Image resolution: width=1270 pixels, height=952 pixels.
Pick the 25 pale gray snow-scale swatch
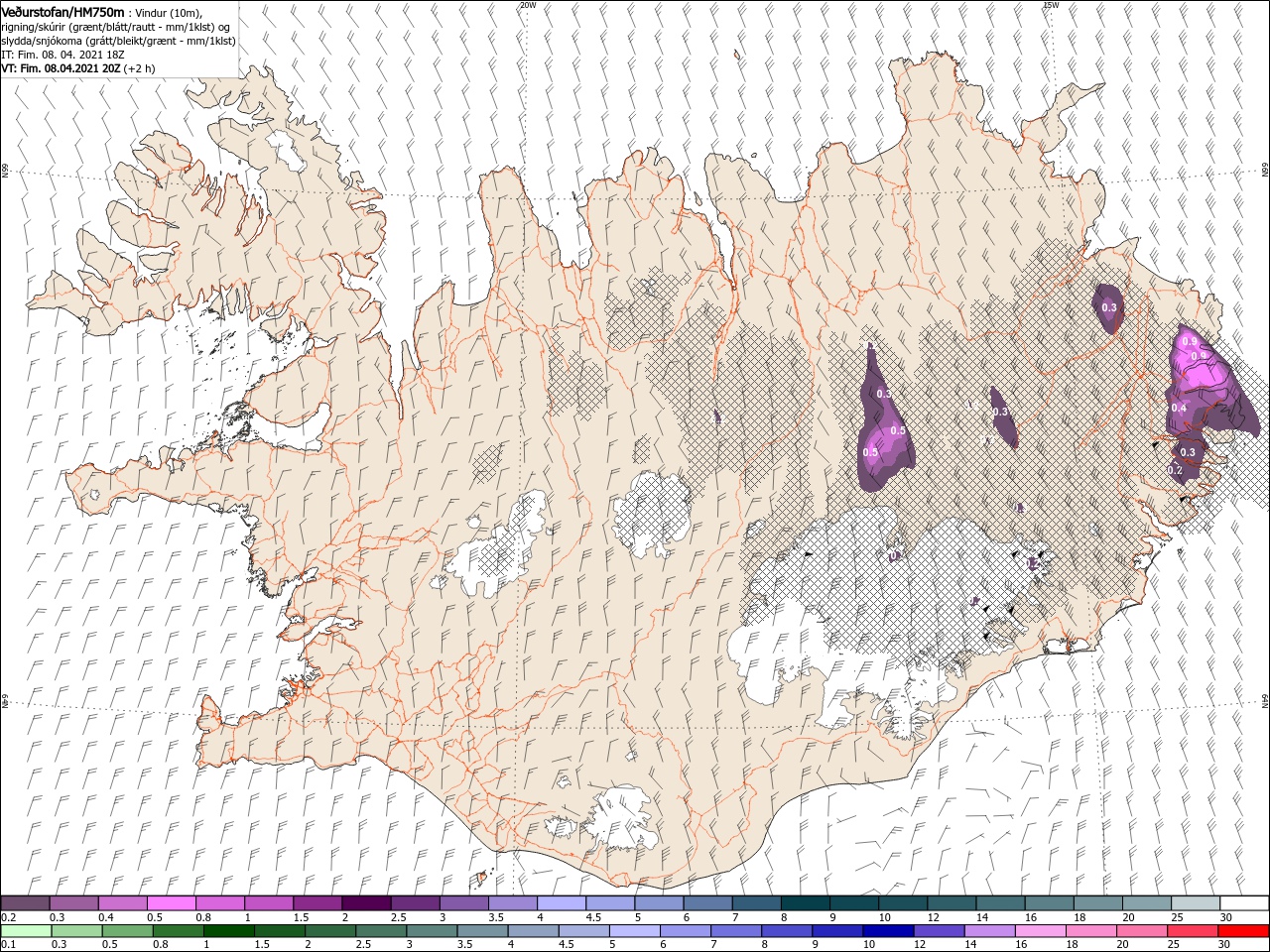coord(1195,903)
